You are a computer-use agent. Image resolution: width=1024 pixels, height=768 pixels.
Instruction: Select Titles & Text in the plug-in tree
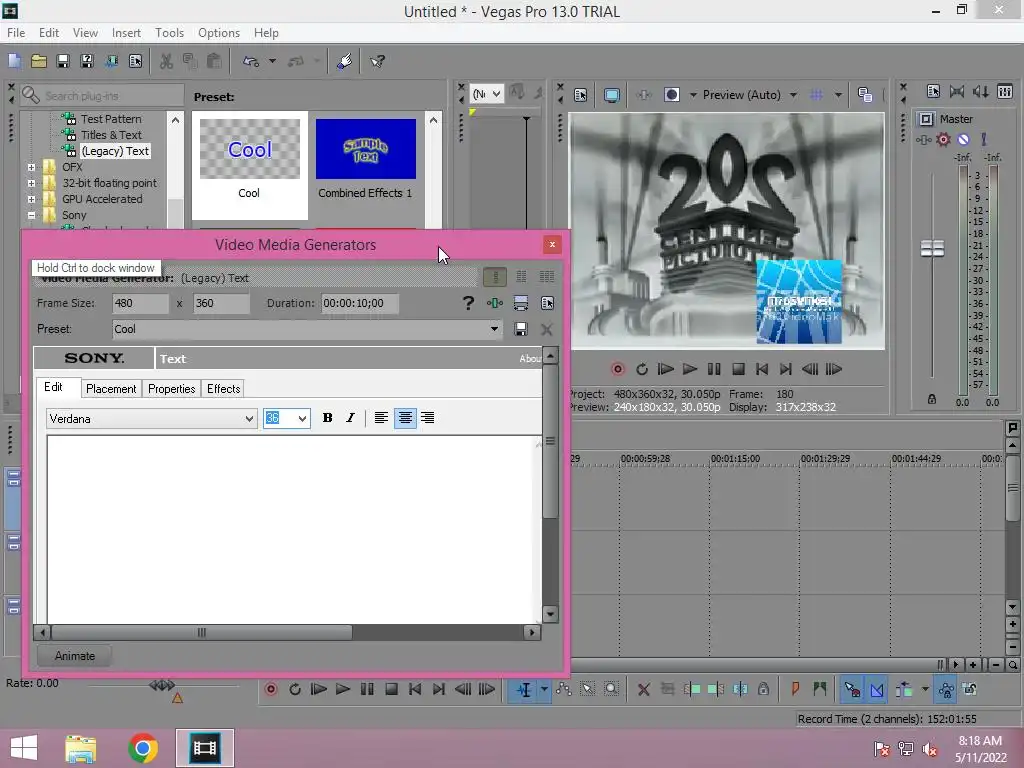point(111,135)
